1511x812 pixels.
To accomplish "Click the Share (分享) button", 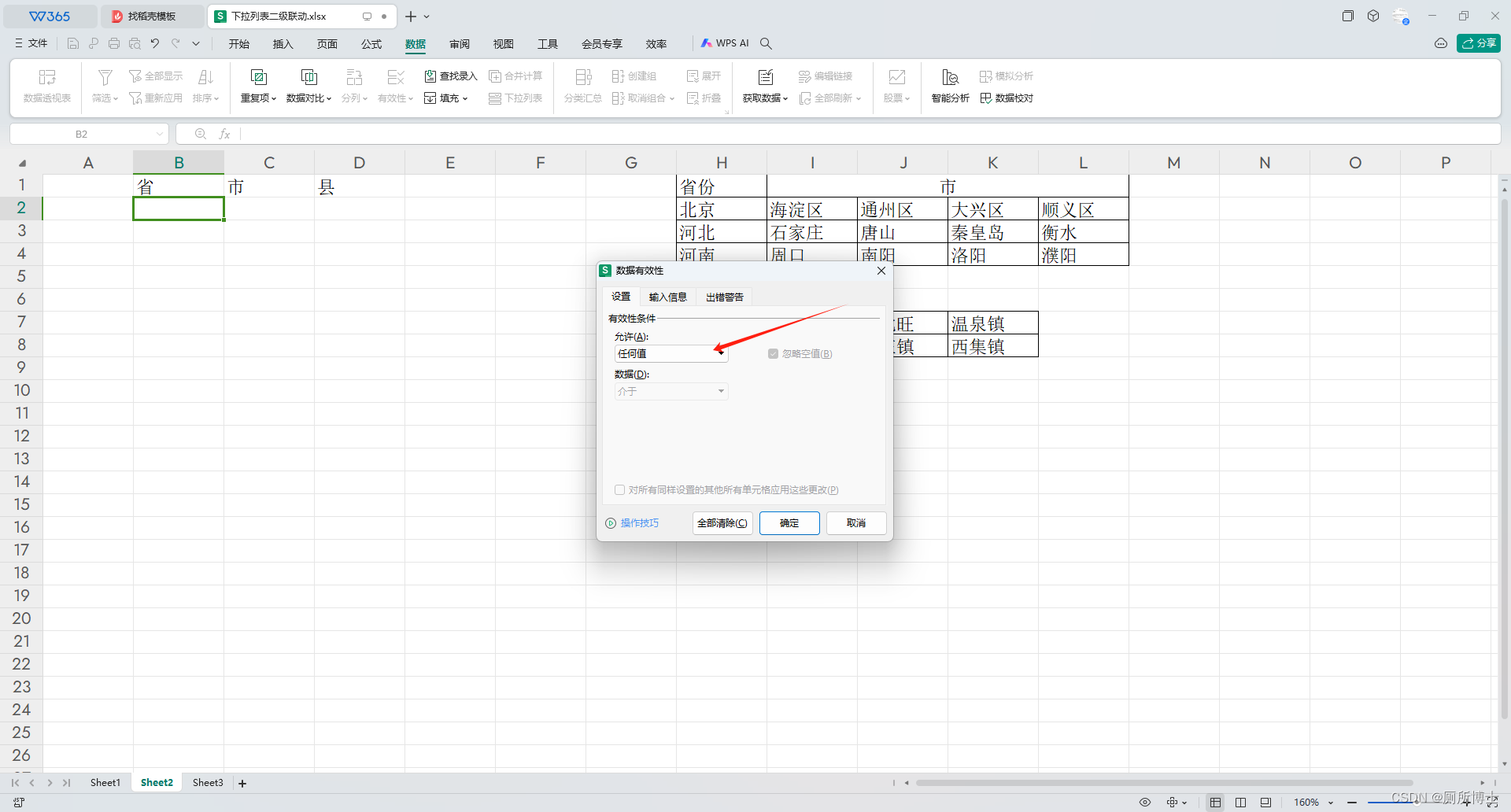I will (x=1479, y=43).
